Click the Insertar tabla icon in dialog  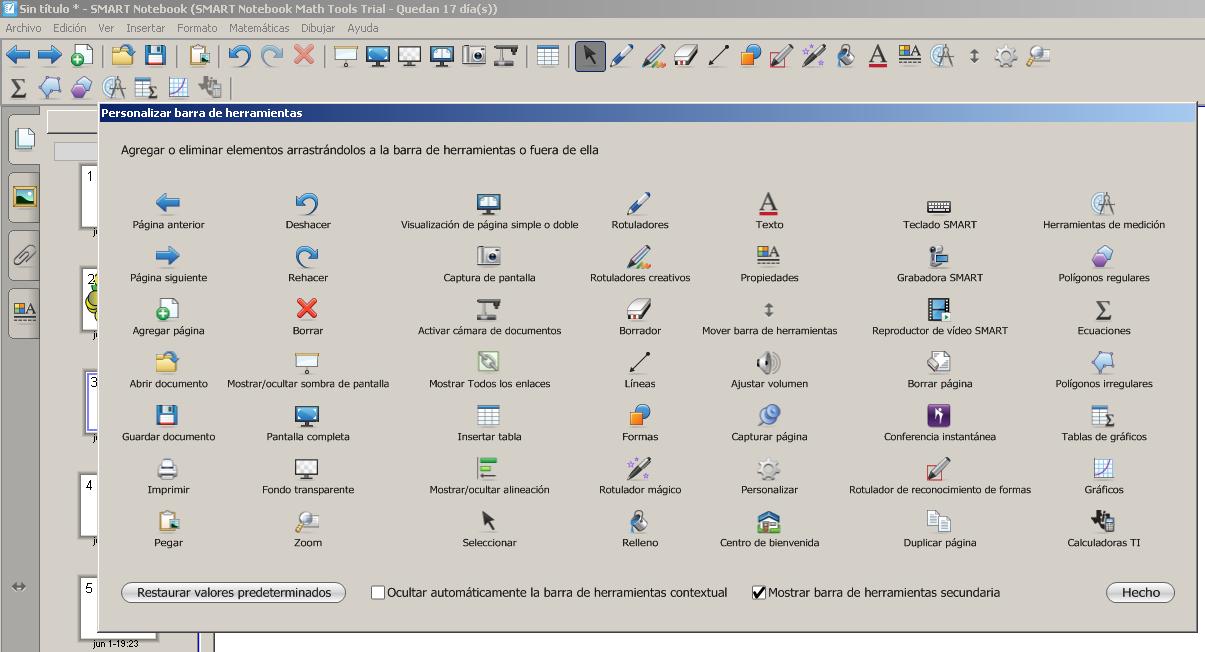pyautogui.click(x=488, y=415)
